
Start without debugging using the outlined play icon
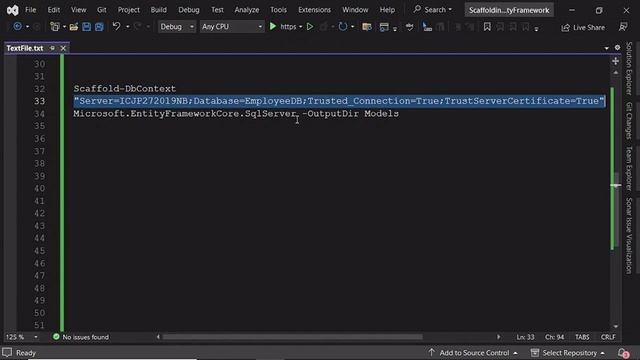pos(310,27)
